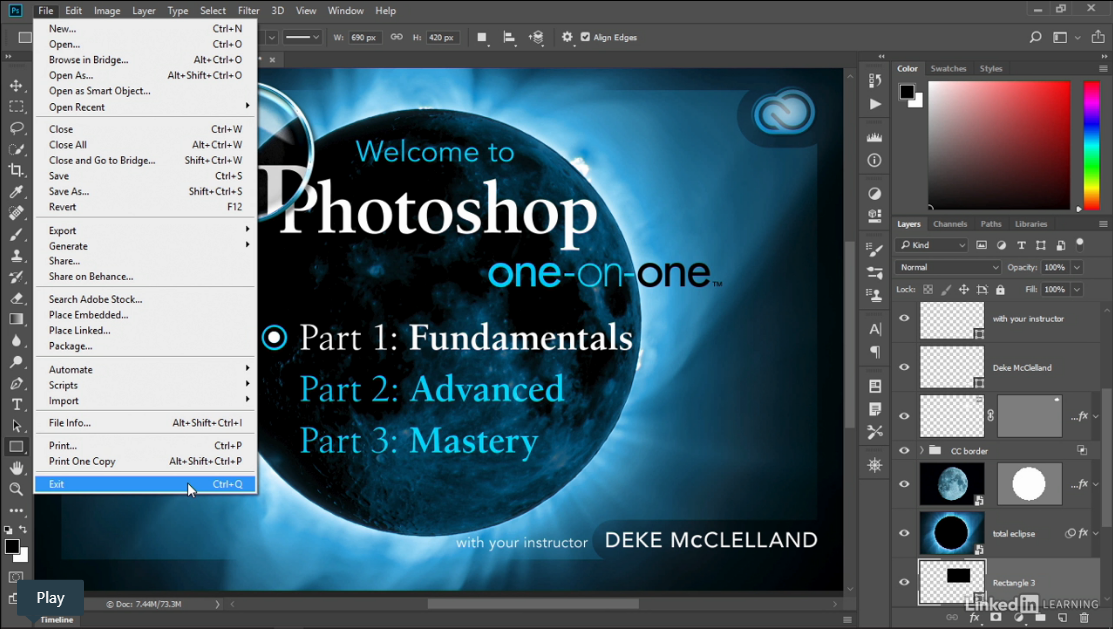Pick a color in the red color field

point(999,145)
